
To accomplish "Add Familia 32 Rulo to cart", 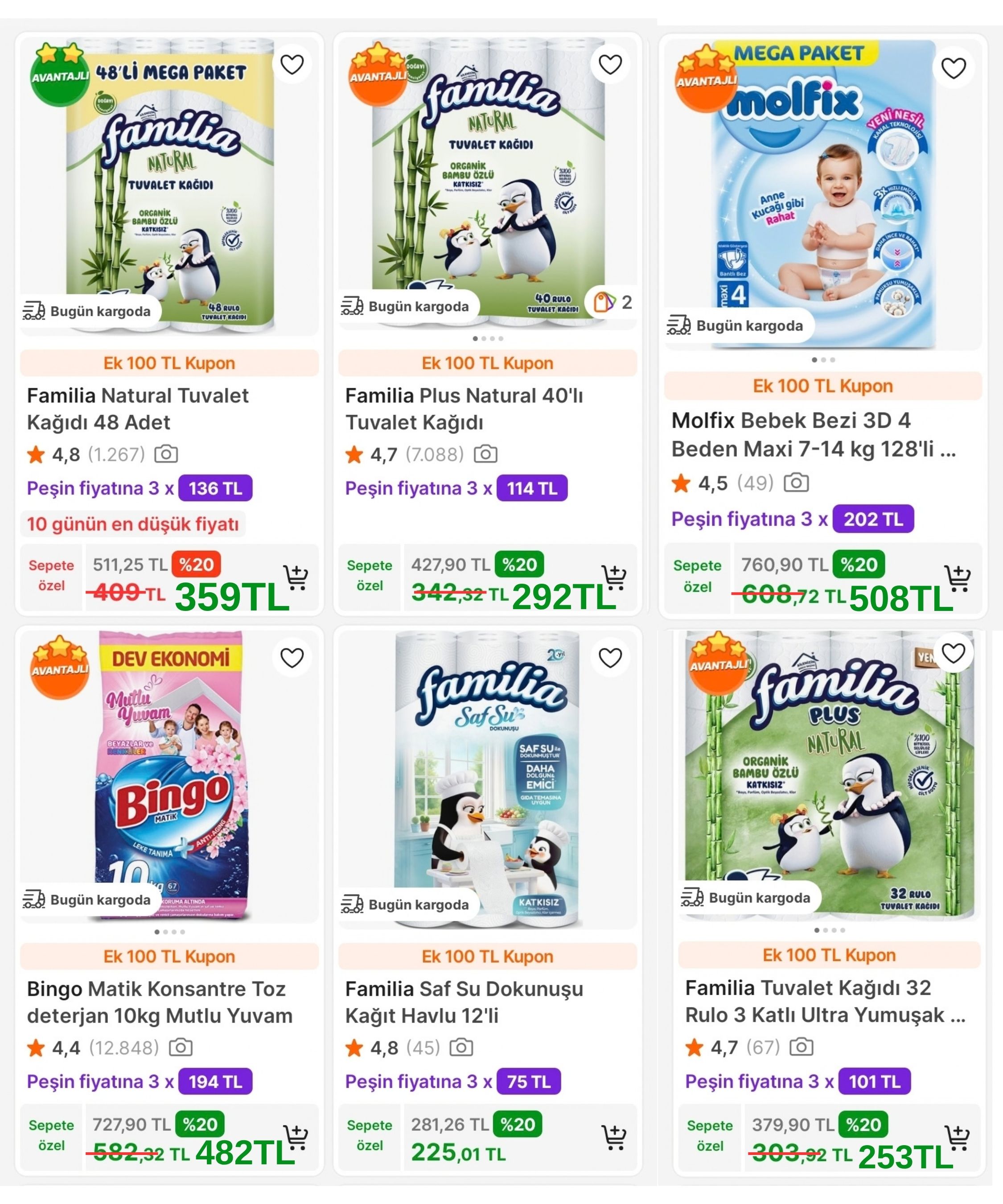I will 957,1138.
